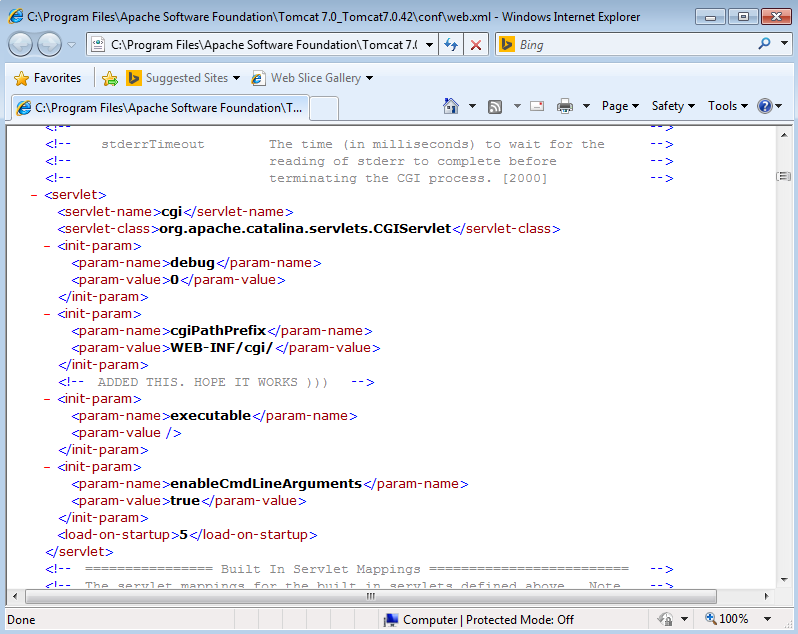Collapse the init-param containing executable
This screenshot has height=634, width=798.
pyautogui.click(x=47, y=399)
